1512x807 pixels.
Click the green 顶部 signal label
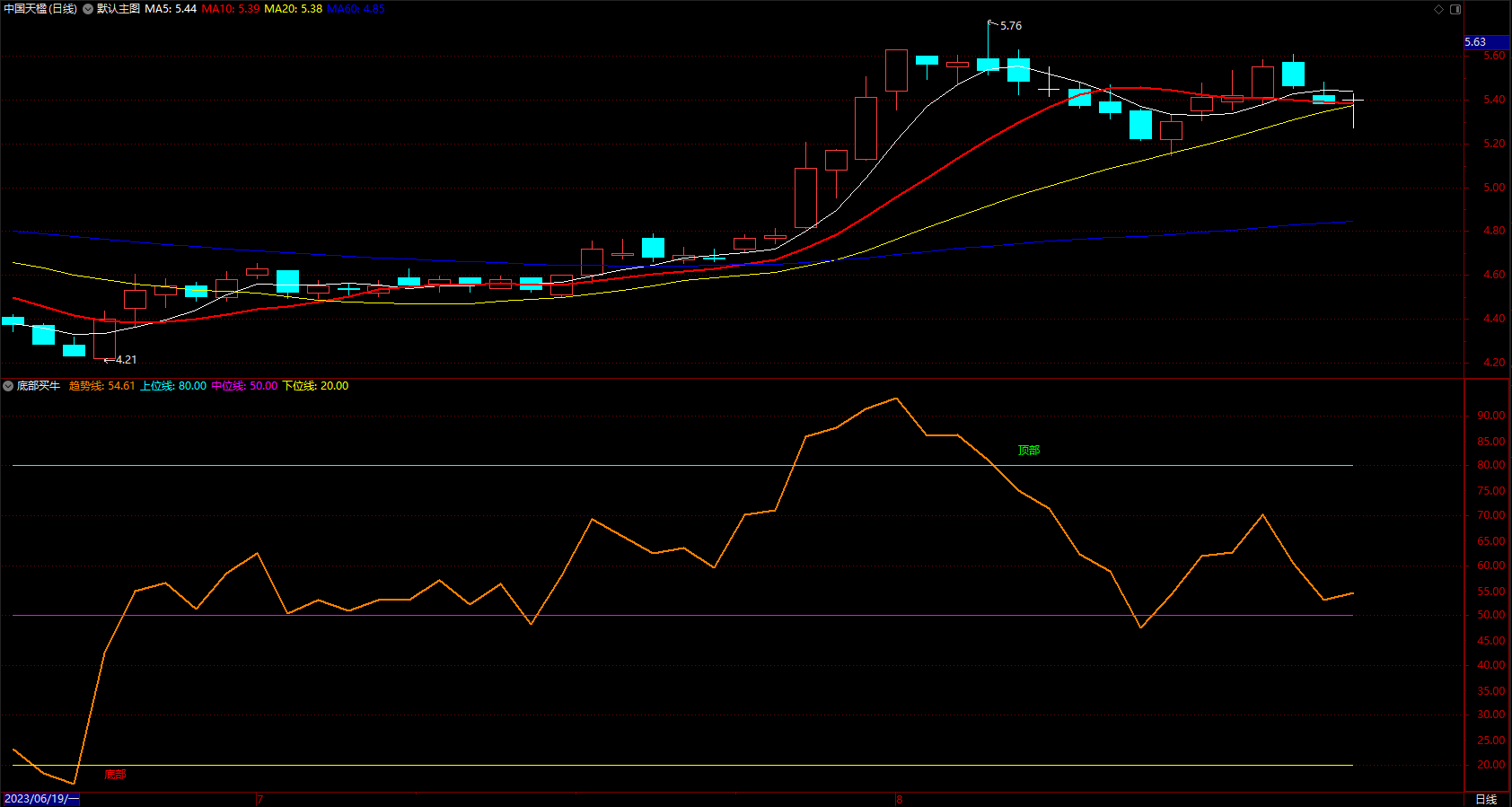1029,451
